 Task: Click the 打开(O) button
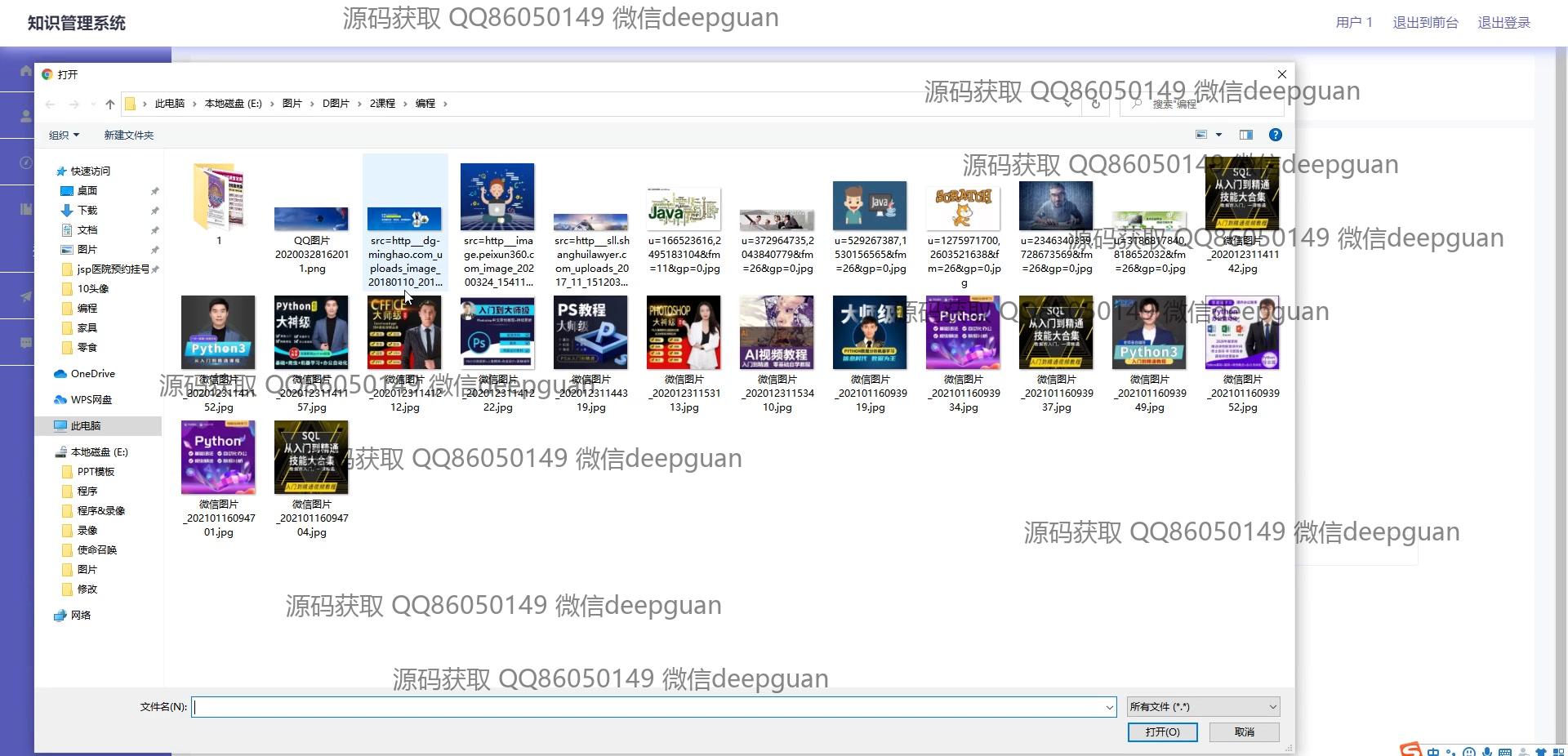point(1162,732)
